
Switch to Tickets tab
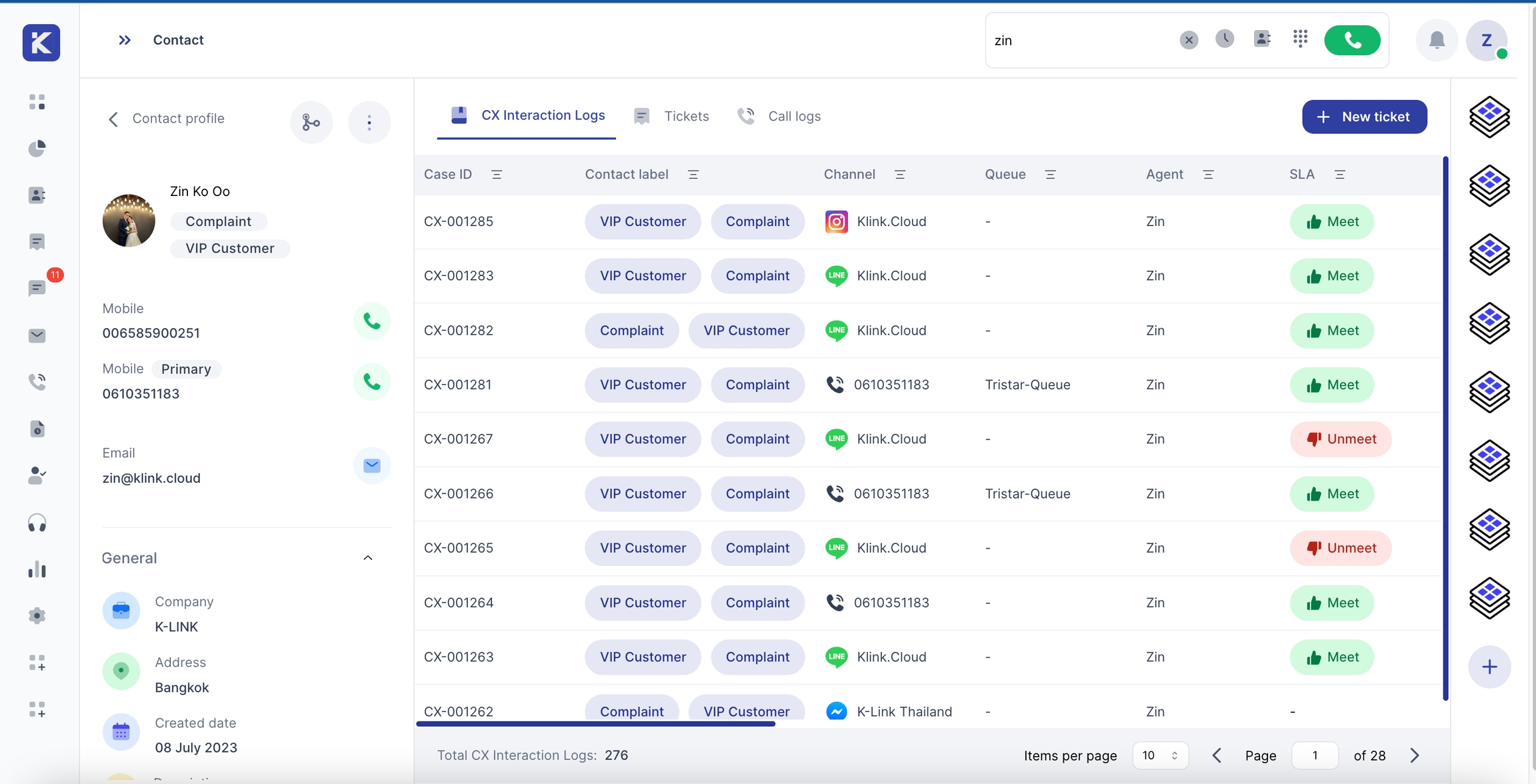point(672,116)
